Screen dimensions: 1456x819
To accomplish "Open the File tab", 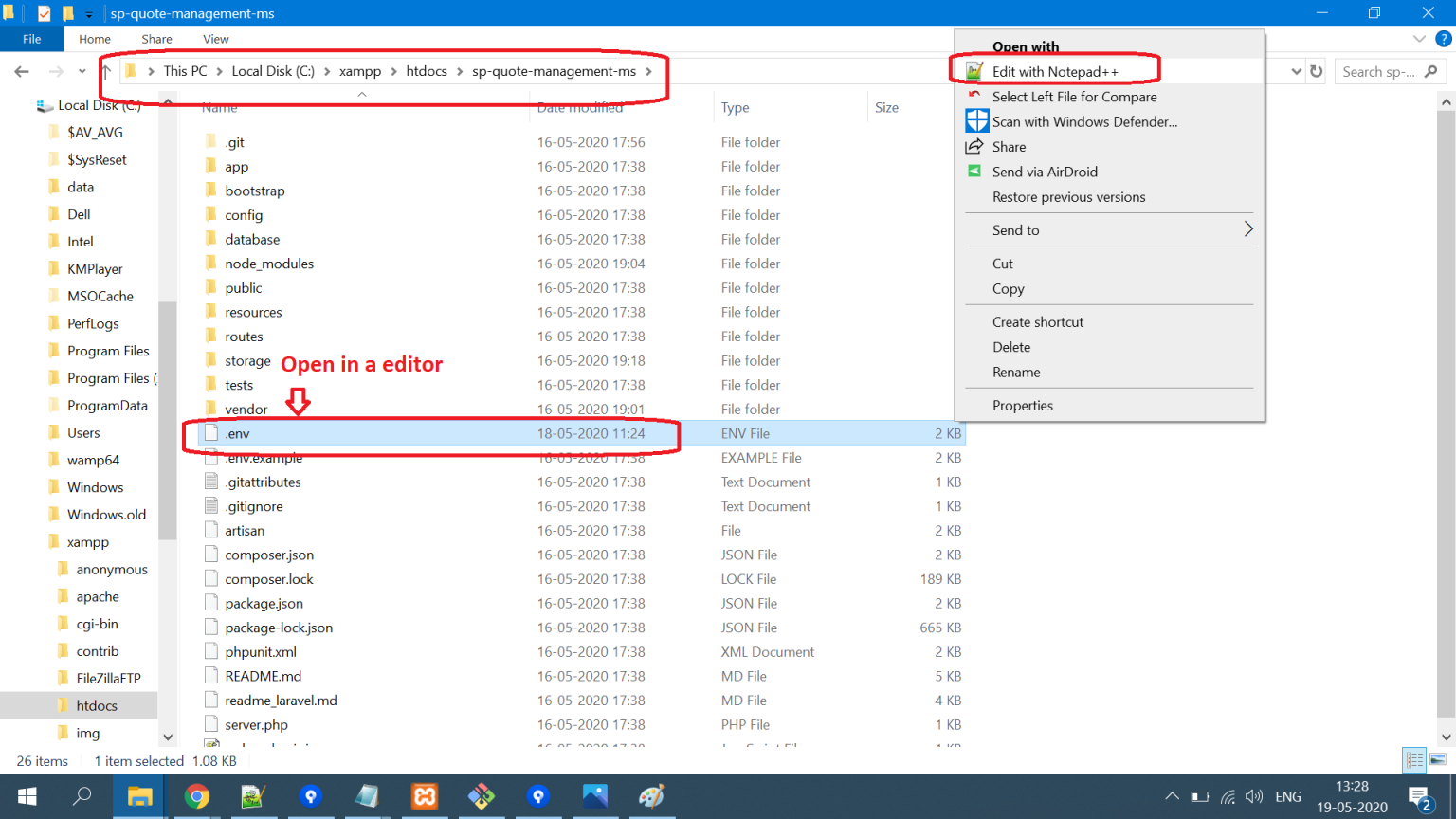I will pyautogui.click(x=31, y=39).
